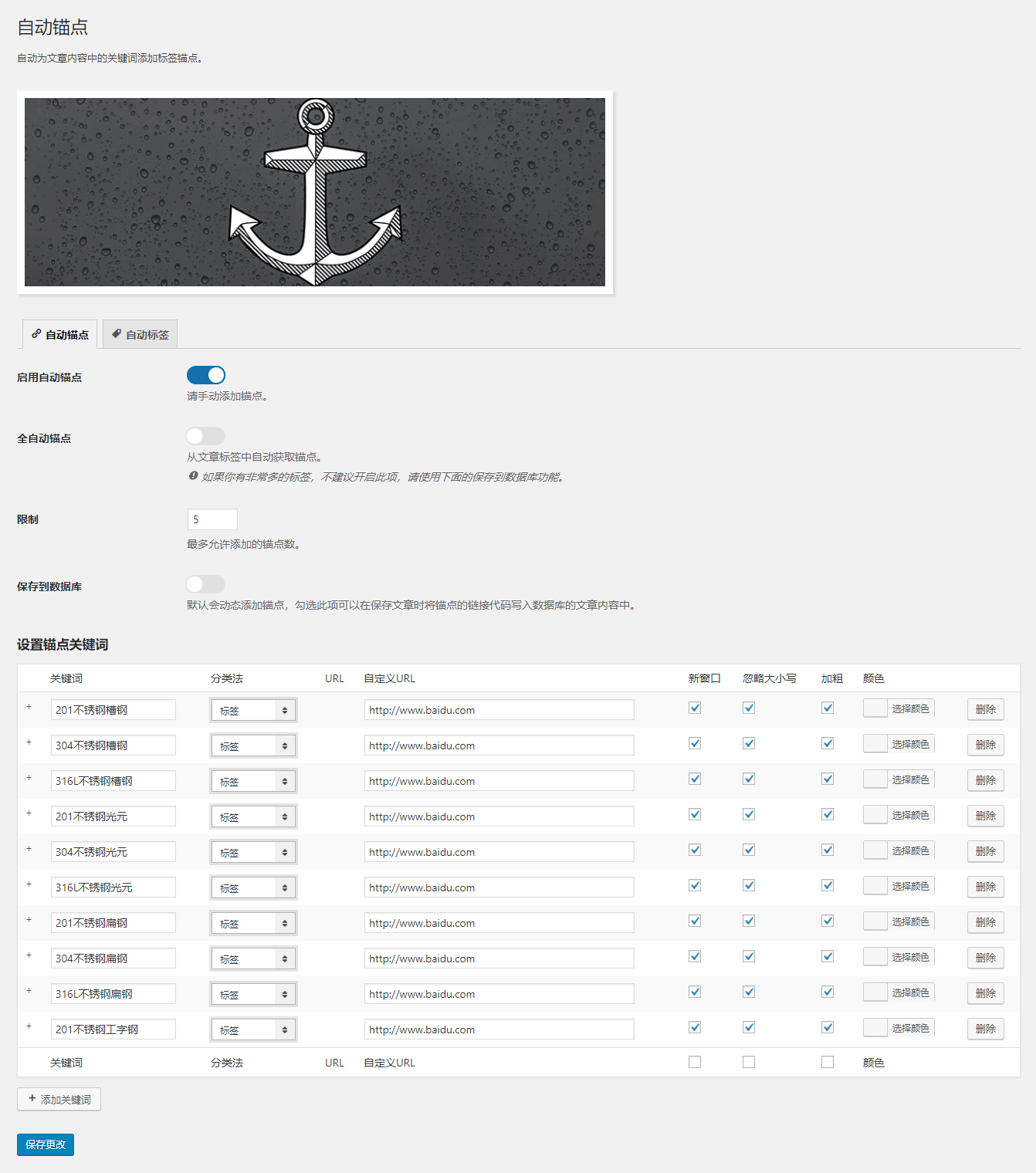This screenshot has width=1036, height=1173.
Task: Open the 自动标签 tab
Action: pos(140,334)
